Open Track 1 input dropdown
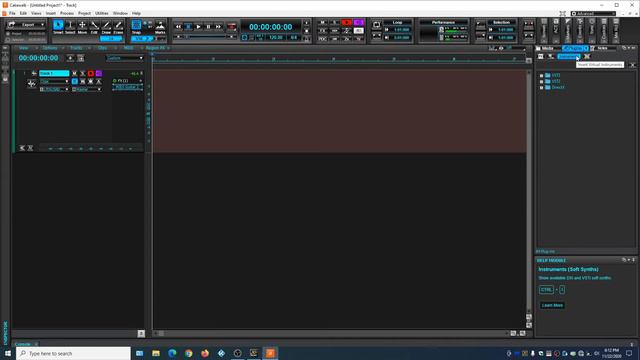The height and width of the screenshot is (360, 640). (x=54, y=89)
